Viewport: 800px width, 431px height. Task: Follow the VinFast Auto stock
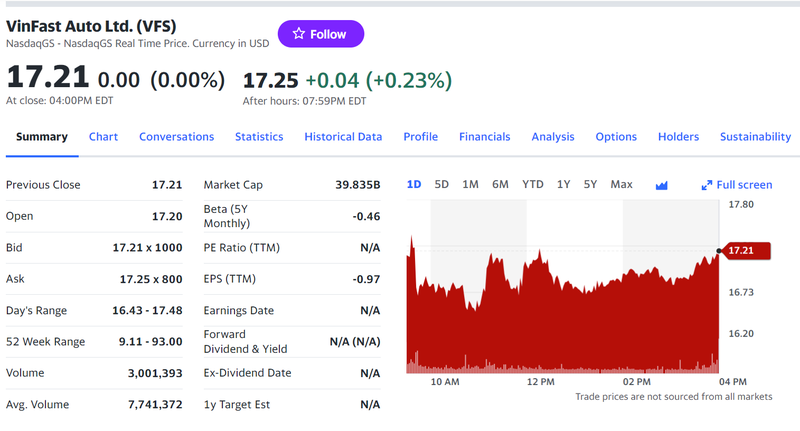(320, 34)
